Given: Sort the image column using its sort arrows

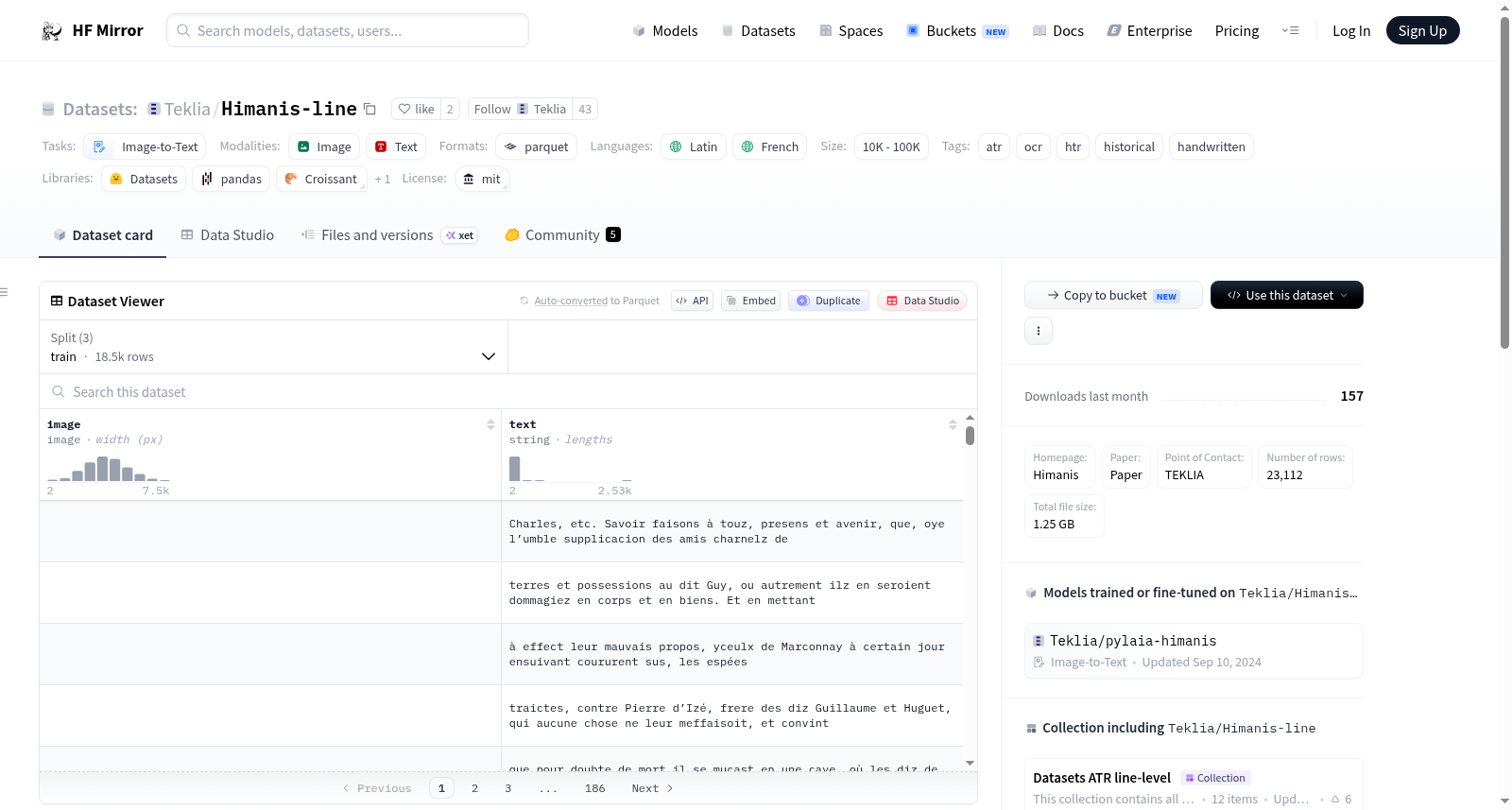Looking at the screenshot, I should [490, 424].
